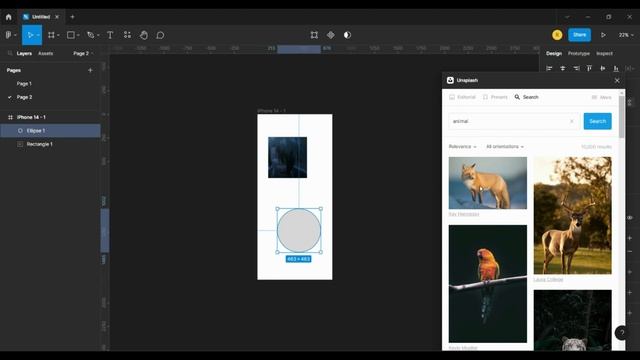This screenshot has height=360, width=640.
Task: Select Page 1 in Pages list
Action: tap(24, 84)
